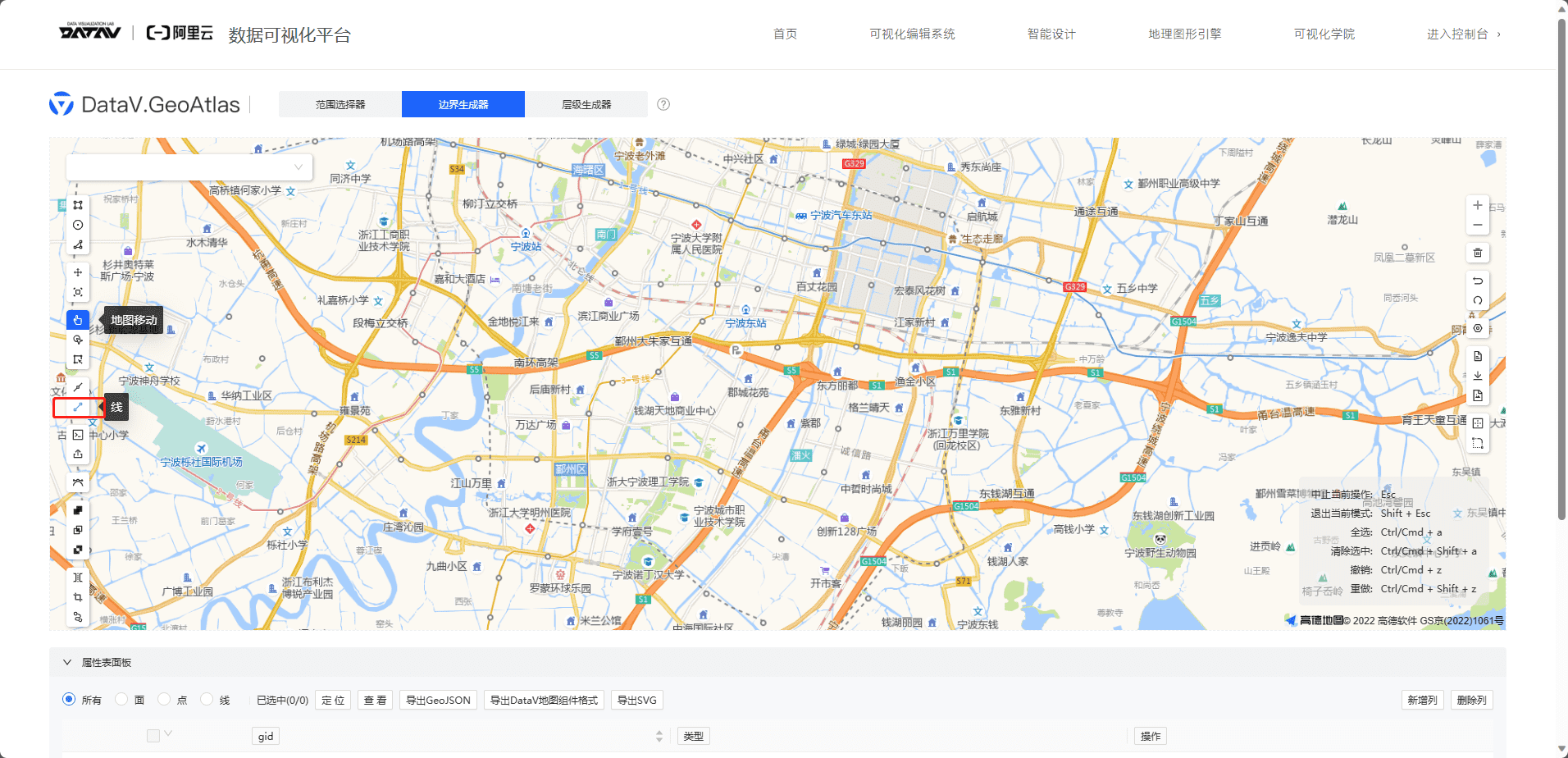Select the circle draw tool
Screen dimensions: 1568x758
(78, 225)
